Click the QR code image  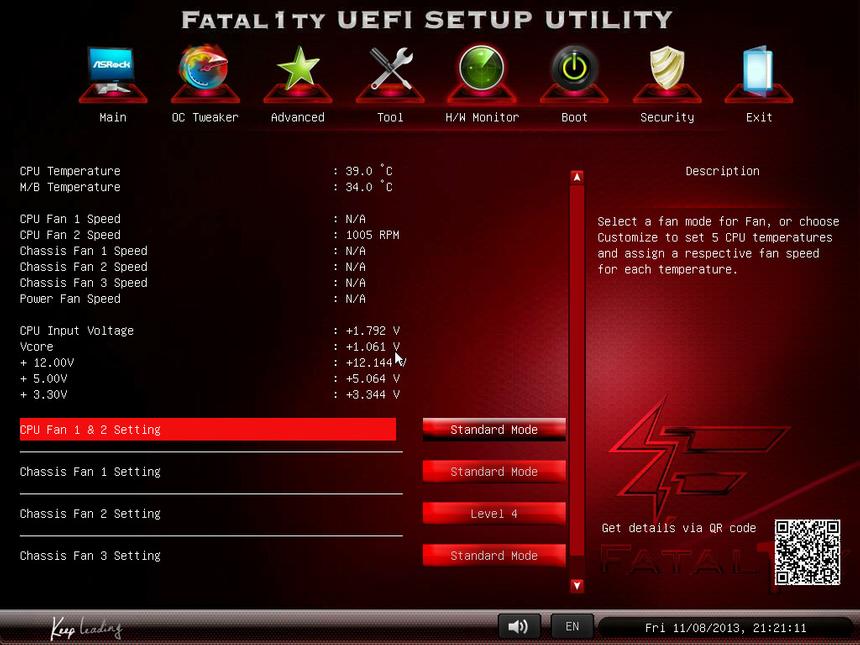point(807,551)
